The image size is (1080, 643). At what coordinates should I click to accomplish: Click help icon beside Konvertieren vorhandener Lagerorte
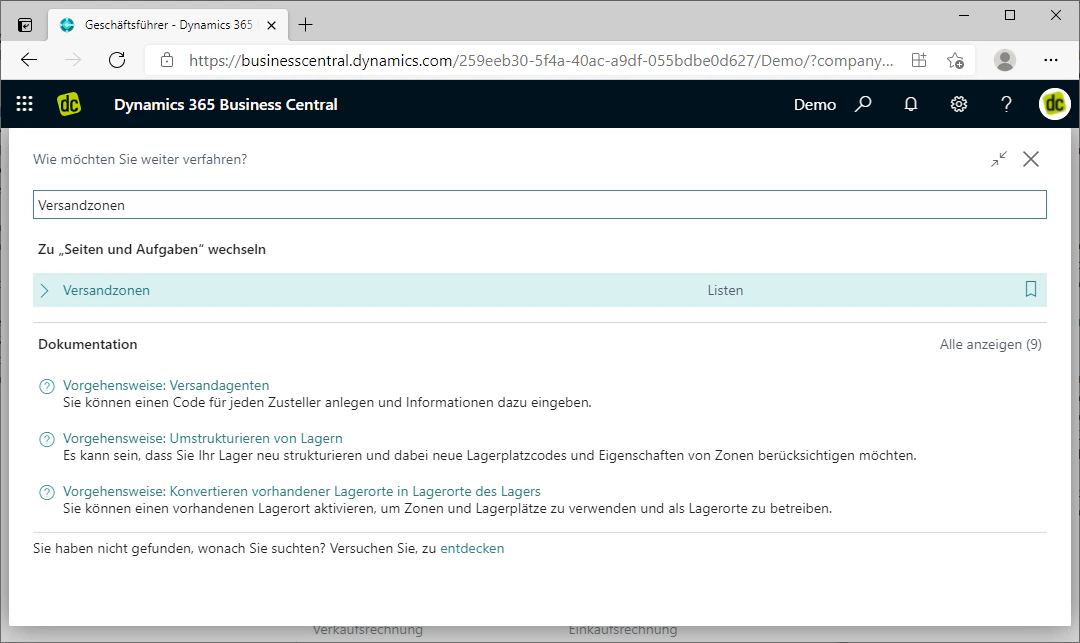click(47, 492)
